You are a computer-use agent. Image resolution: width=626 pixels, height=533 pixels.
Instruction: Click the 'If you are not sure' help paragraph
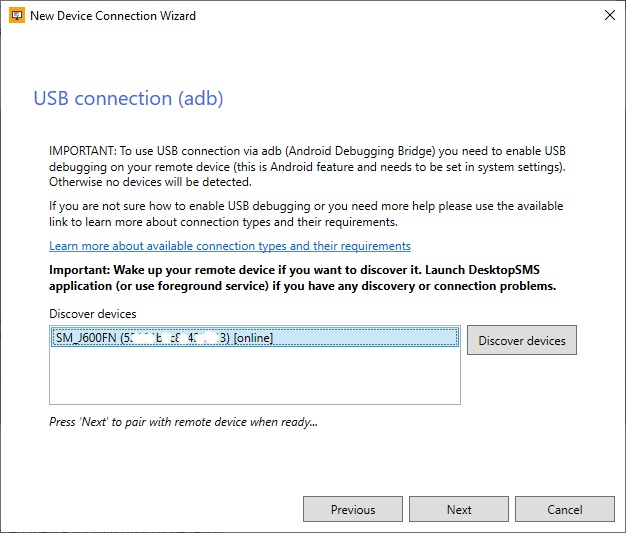click(x=305, y=214)
